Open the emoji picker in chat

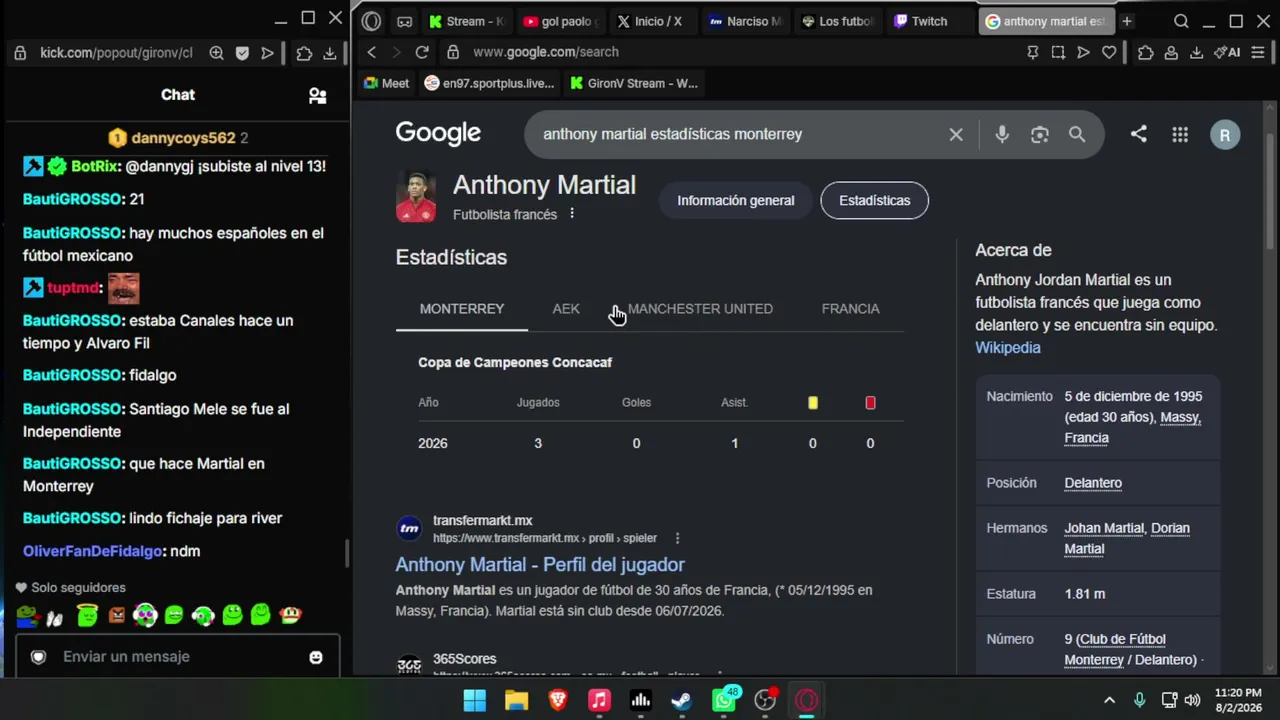pos(316,657)
